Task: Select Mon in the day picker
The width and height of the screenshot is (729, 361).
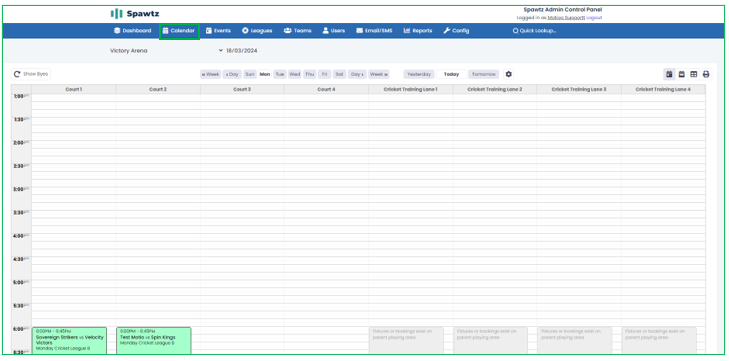Action: (265, 74)
